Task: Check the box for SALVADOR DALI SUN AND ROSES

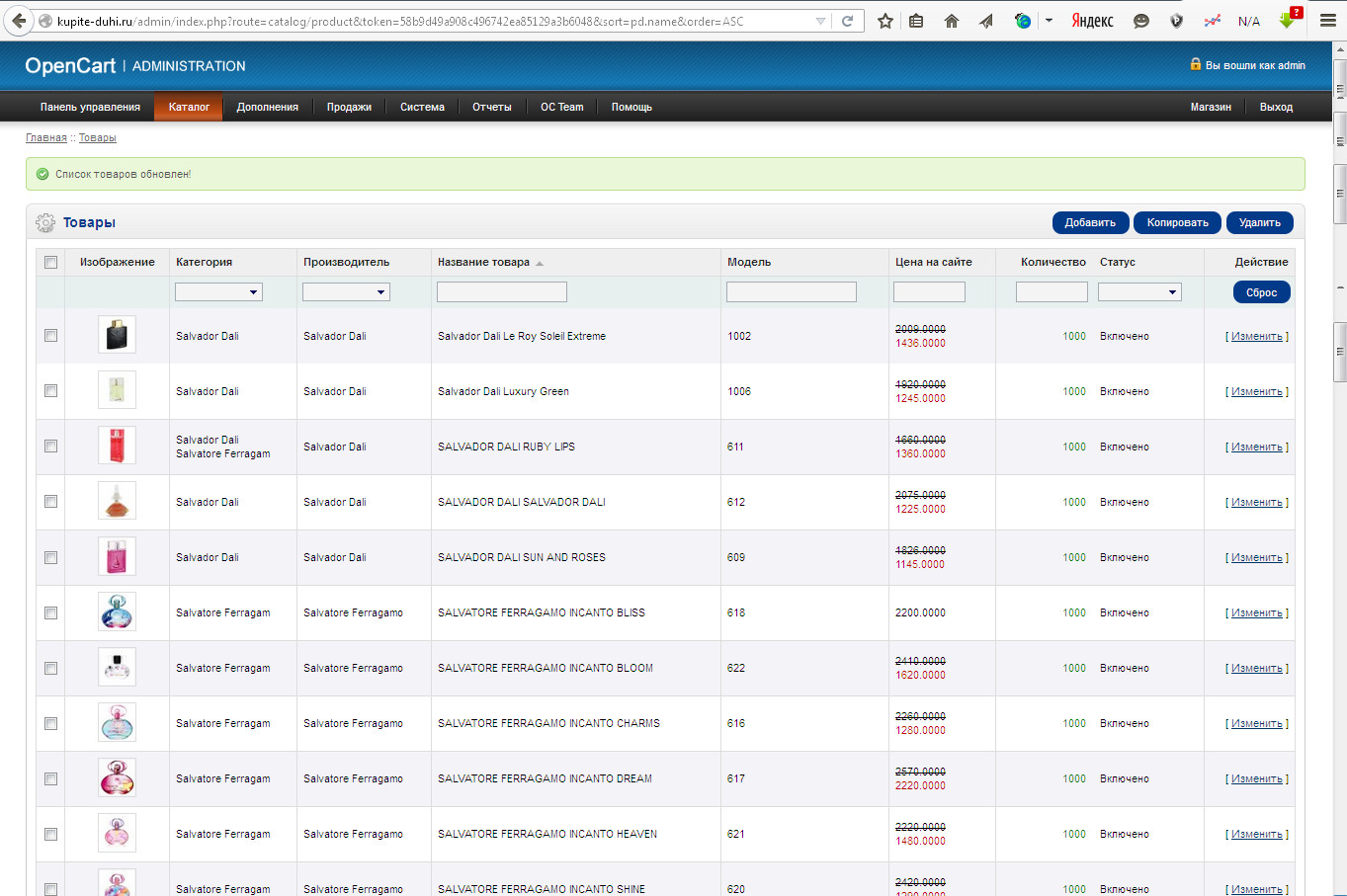Action: point(50,557)
